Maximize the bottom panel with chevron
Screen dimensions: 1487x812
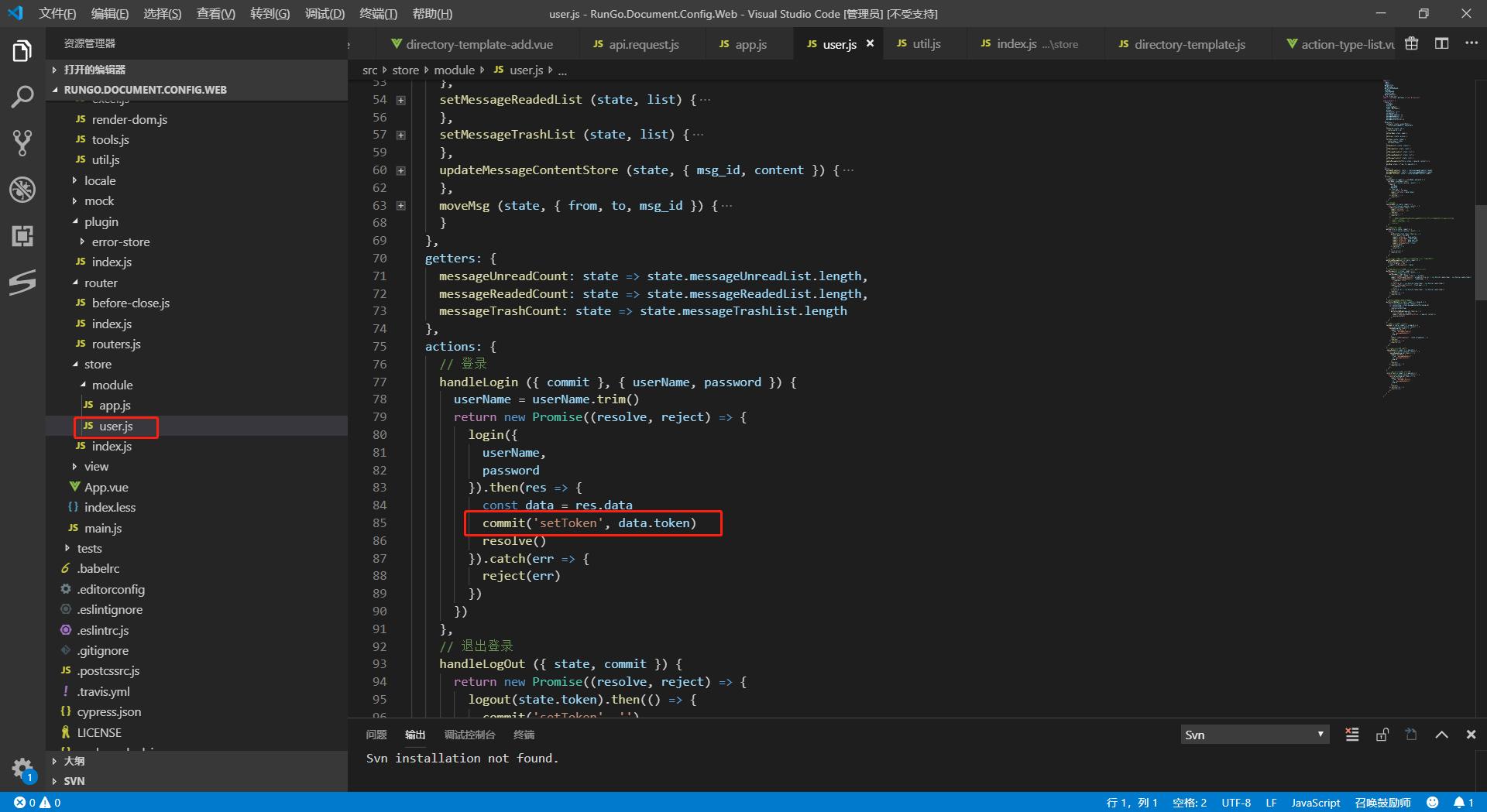click(1441, 735)
